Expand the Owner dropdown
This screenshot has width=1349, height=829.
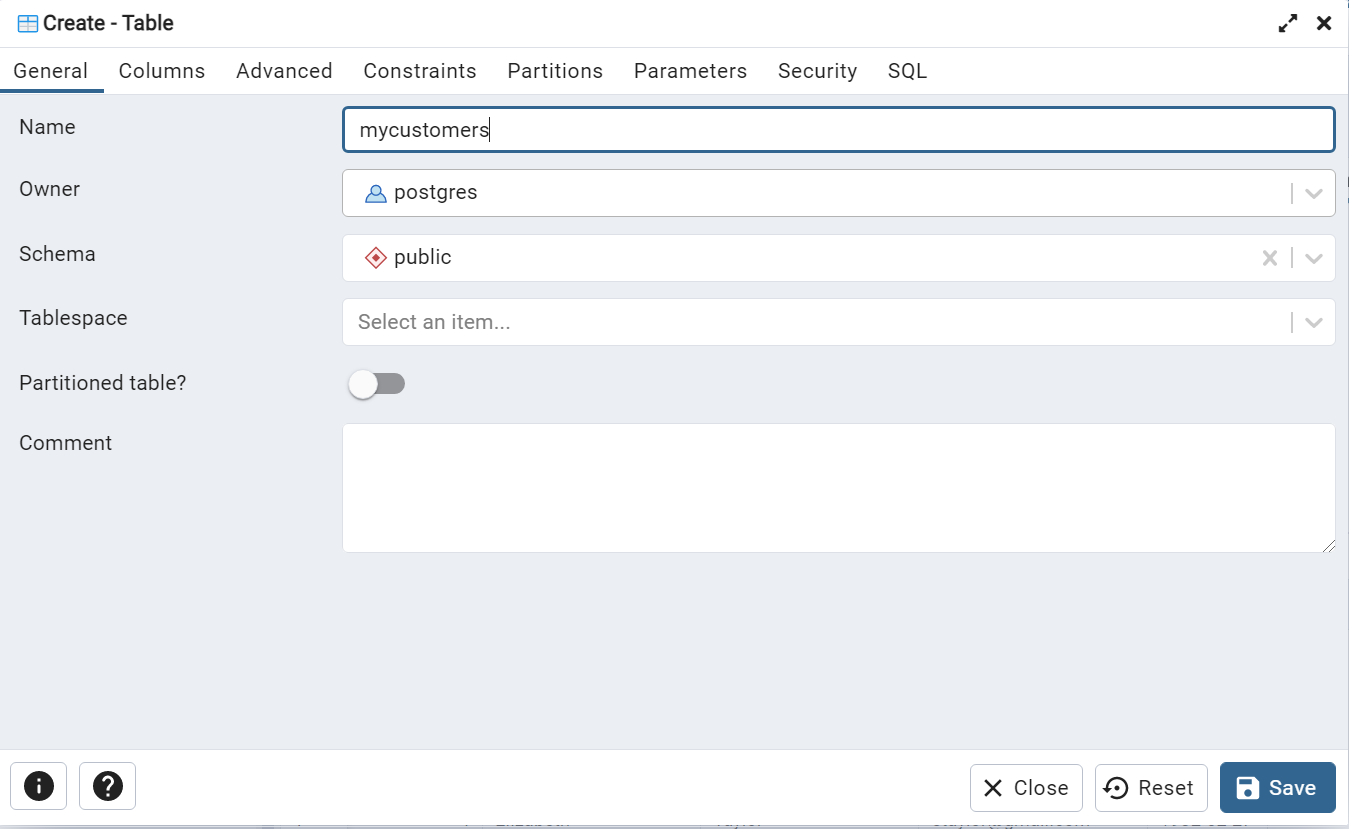1314,193
